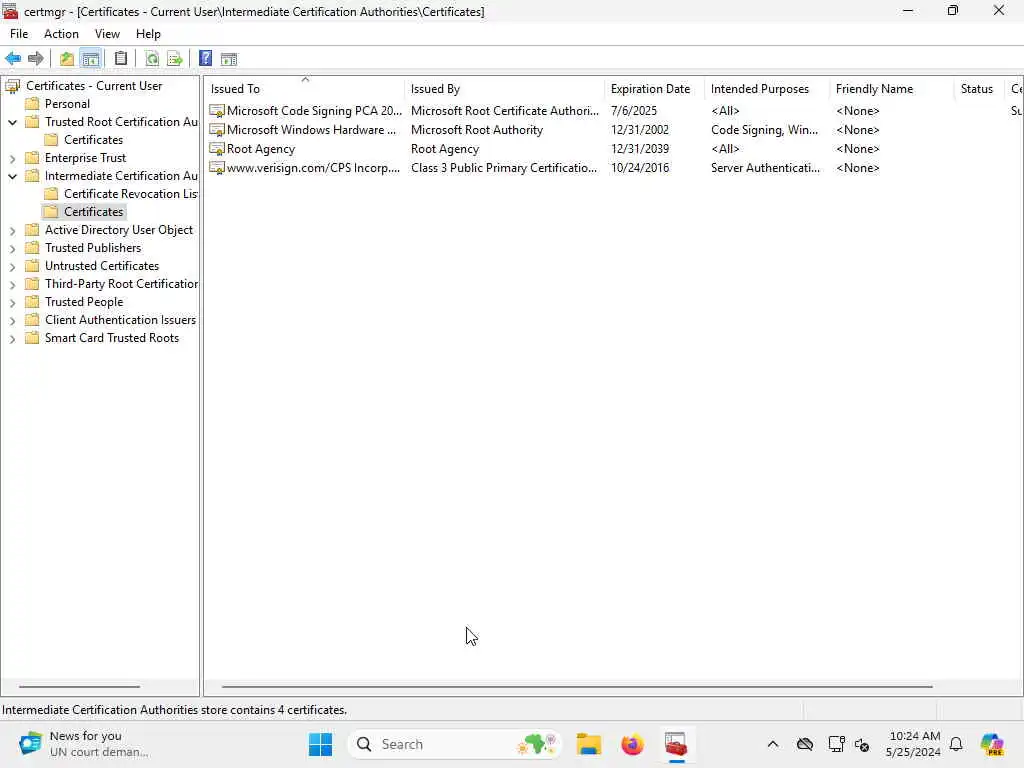Viewport: 1024px width, 768px height.
Task: Expand the Untrusted Certificates node
Action: 12,266
